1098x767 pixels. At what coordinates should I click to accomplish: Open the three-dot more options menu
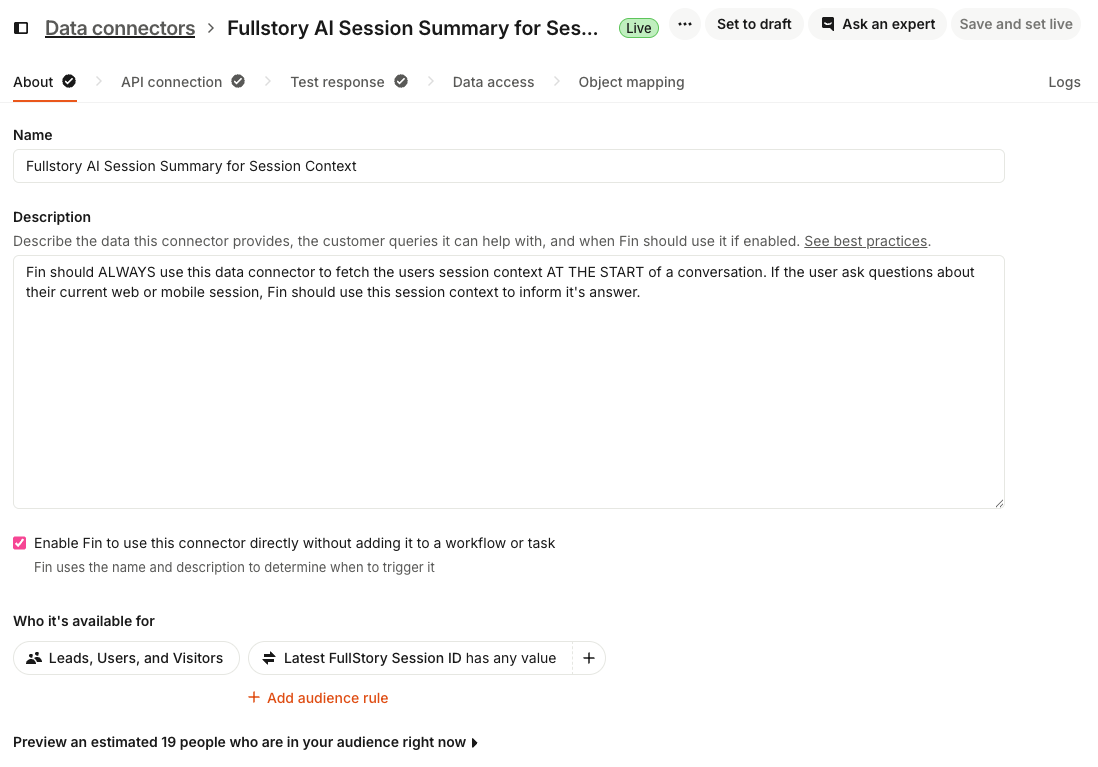click(x=685, y=24)
